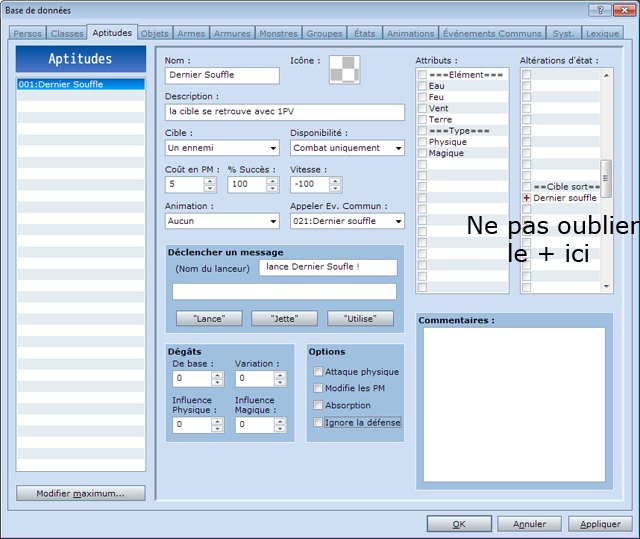This screenshot has height=539, width=640.
Task: Enable the Feu attribute checkbox
Action: (422, 97)
